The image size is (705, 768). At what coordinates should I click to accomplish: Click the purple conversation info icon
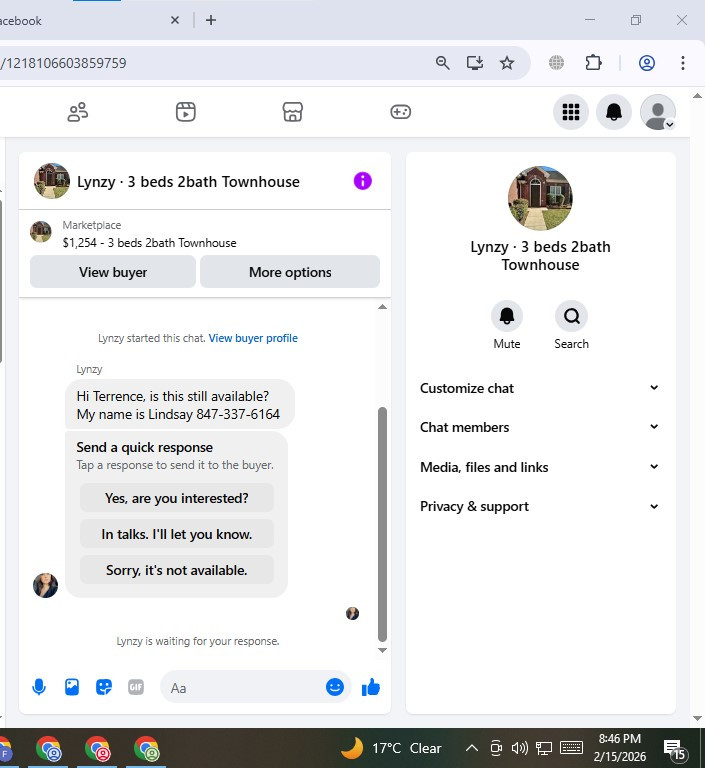[x=363, y=181]
